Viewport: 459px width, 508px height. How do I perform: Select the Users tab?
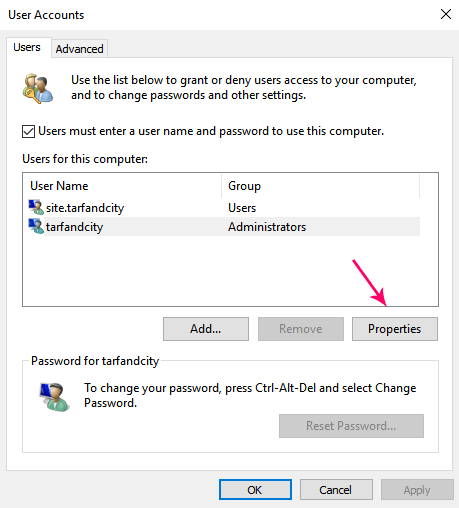pos(27,47)
